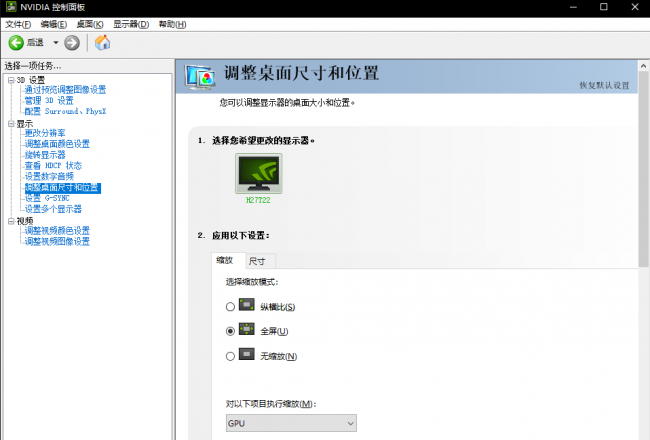The image size is (650, 440).
Task: Collapse the 视频 tree node
Action: tap(11, 221)
